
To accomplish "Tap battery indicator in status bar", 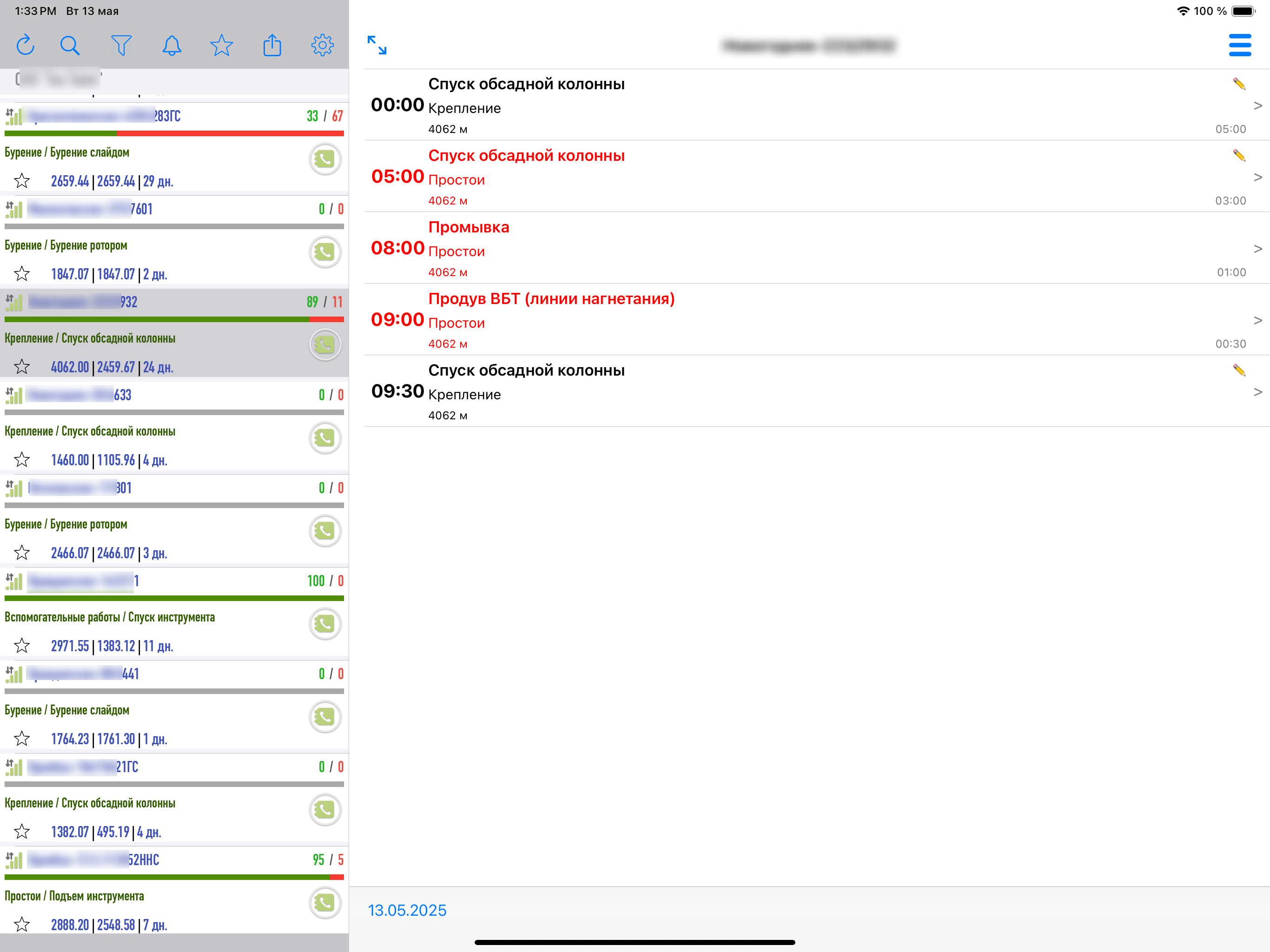I will click(x=1244, y=11).
